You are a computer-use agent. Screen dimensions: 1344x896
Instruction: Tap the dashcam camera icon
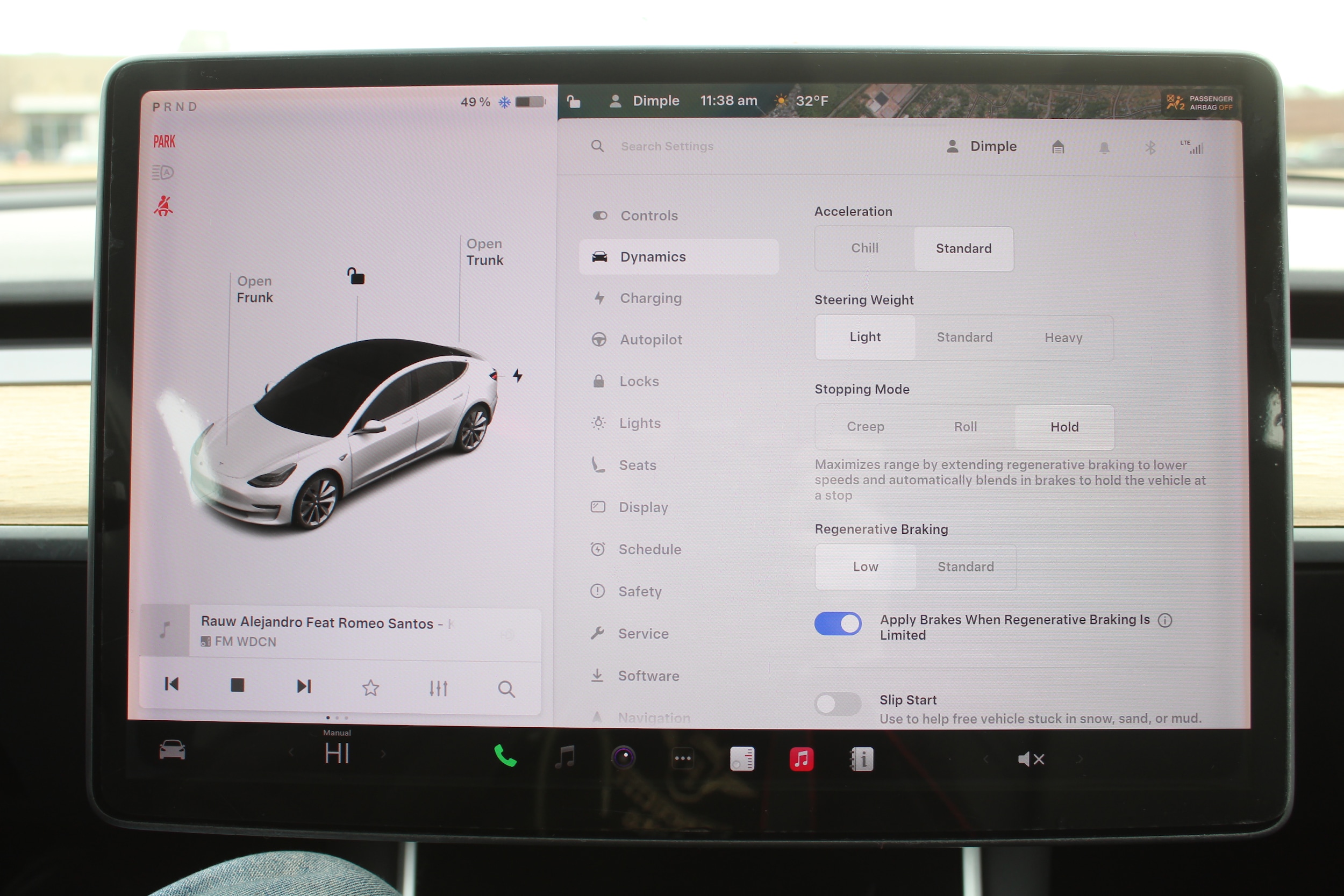pos(624,758)
